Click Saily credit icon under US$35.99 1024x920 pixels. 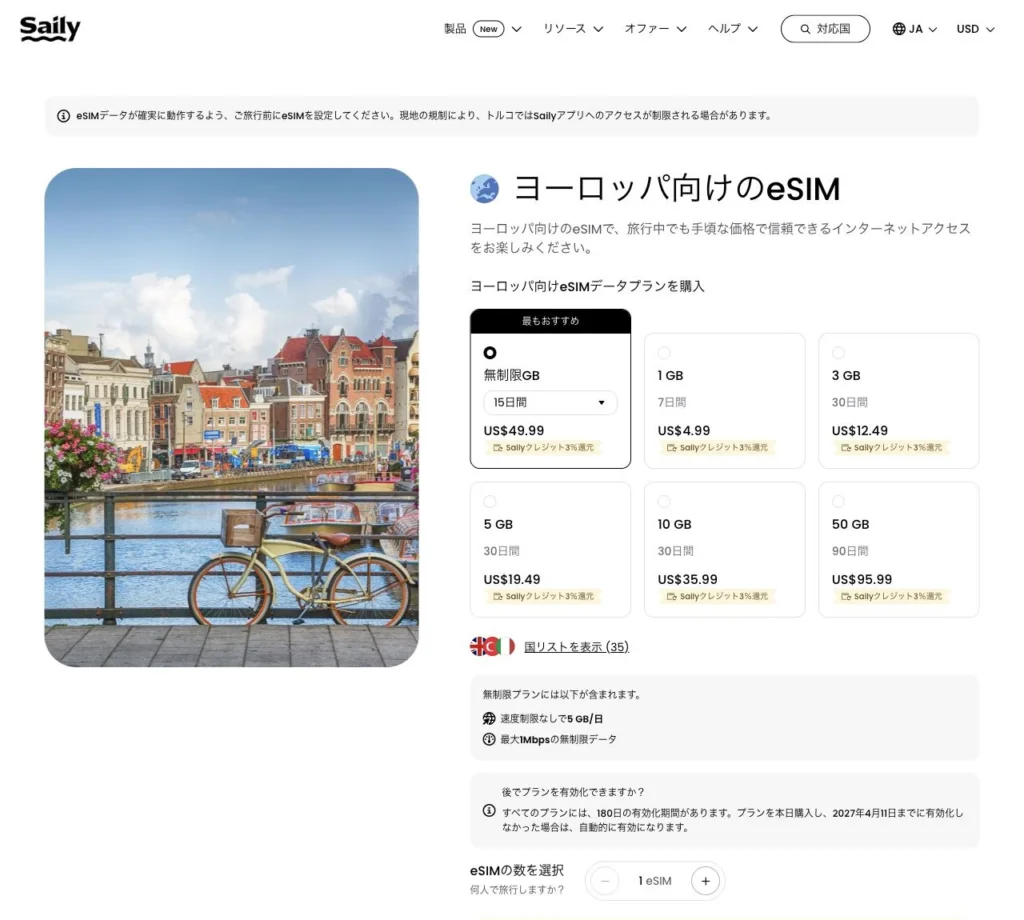pyautogui.click(x=671, y=597)
